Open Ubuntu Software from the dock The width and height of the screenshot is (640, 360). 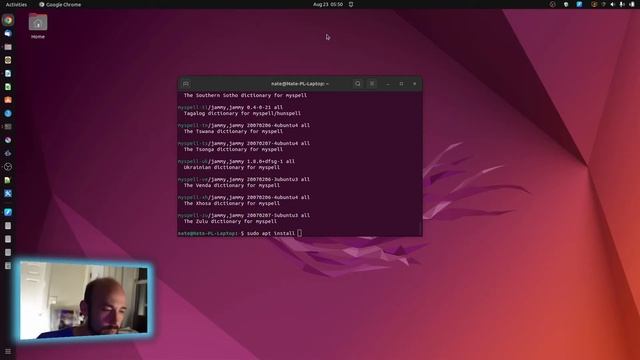click(8, 100)
